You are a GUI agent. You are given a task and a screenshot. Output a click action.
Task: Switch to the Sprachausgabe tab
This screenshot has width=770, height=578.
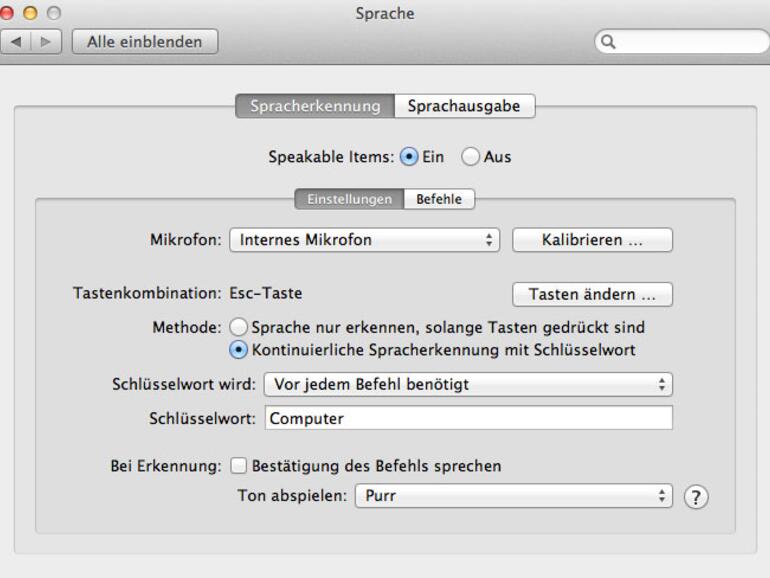pos(464,106)
